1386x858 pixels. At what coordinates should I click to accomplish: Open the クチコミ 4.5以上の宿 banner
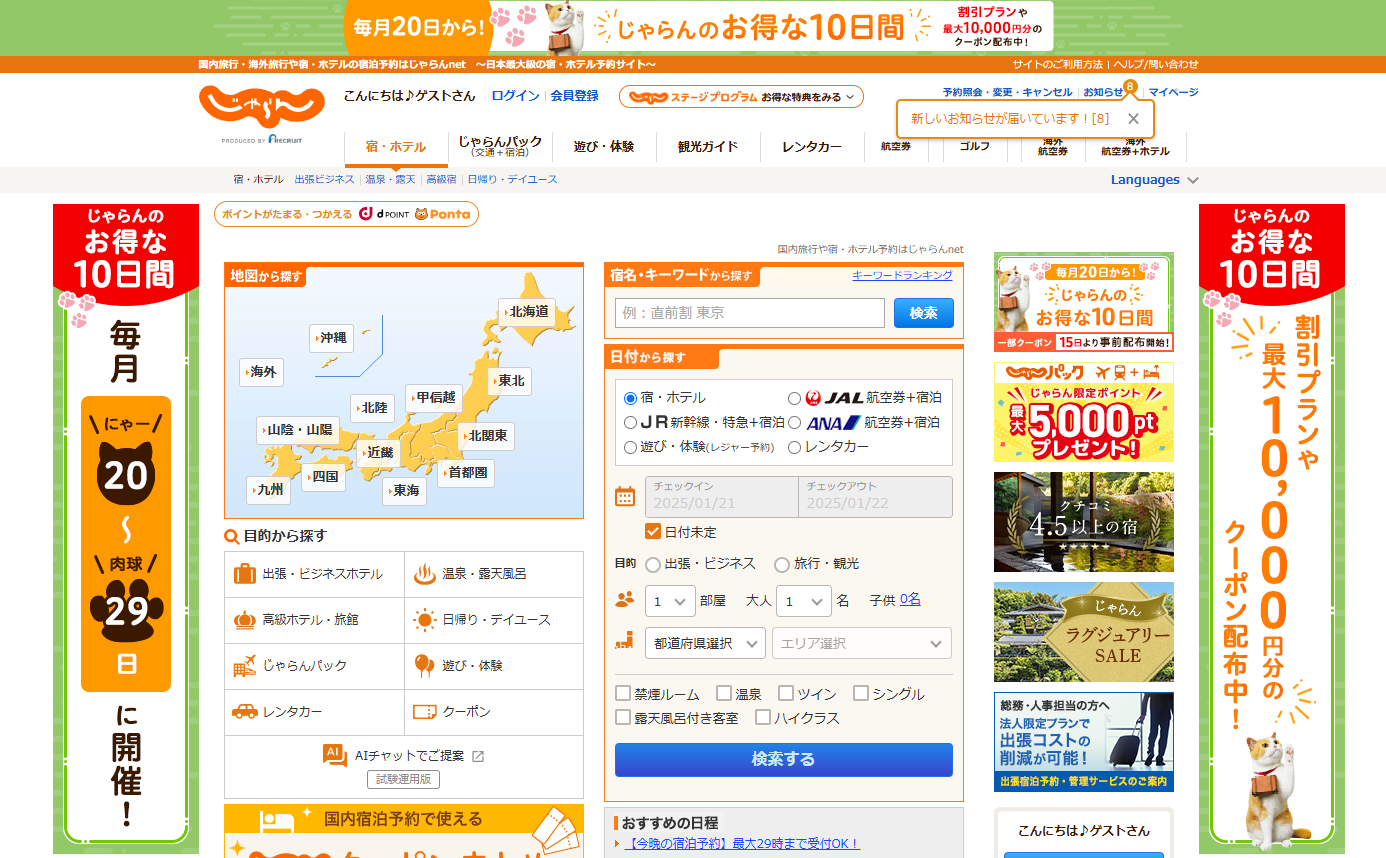point(1084,522)
